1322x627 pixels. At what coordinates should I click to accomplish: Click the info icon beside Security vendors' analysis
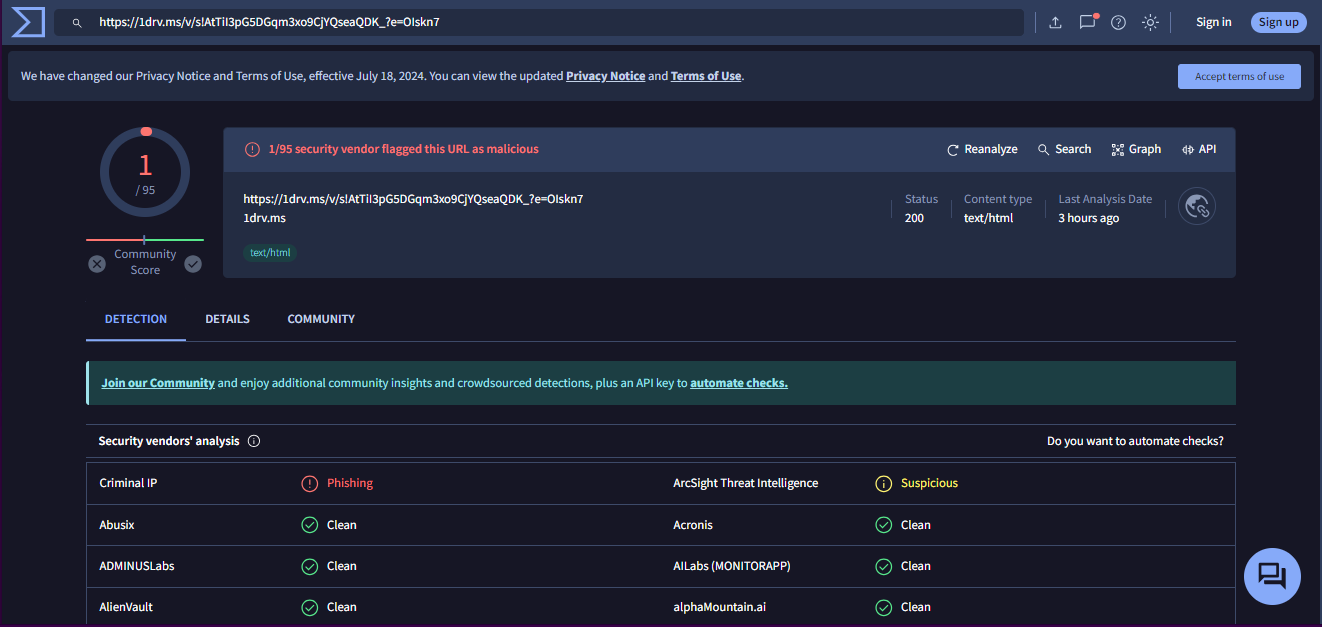254,441
